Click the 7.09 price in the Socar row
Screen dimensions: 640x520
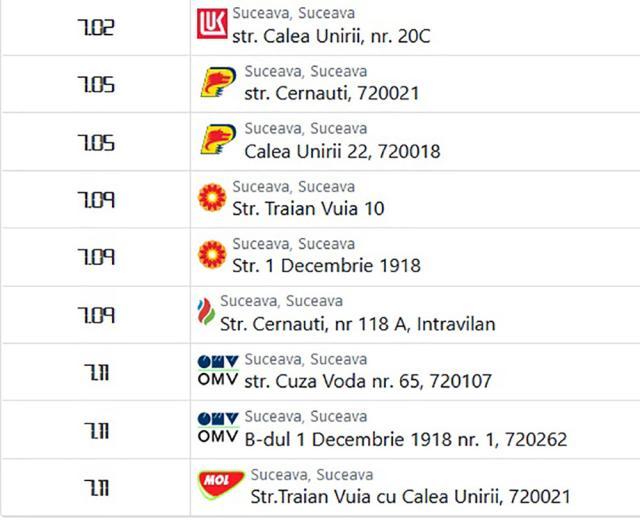[x=96, y=315]
